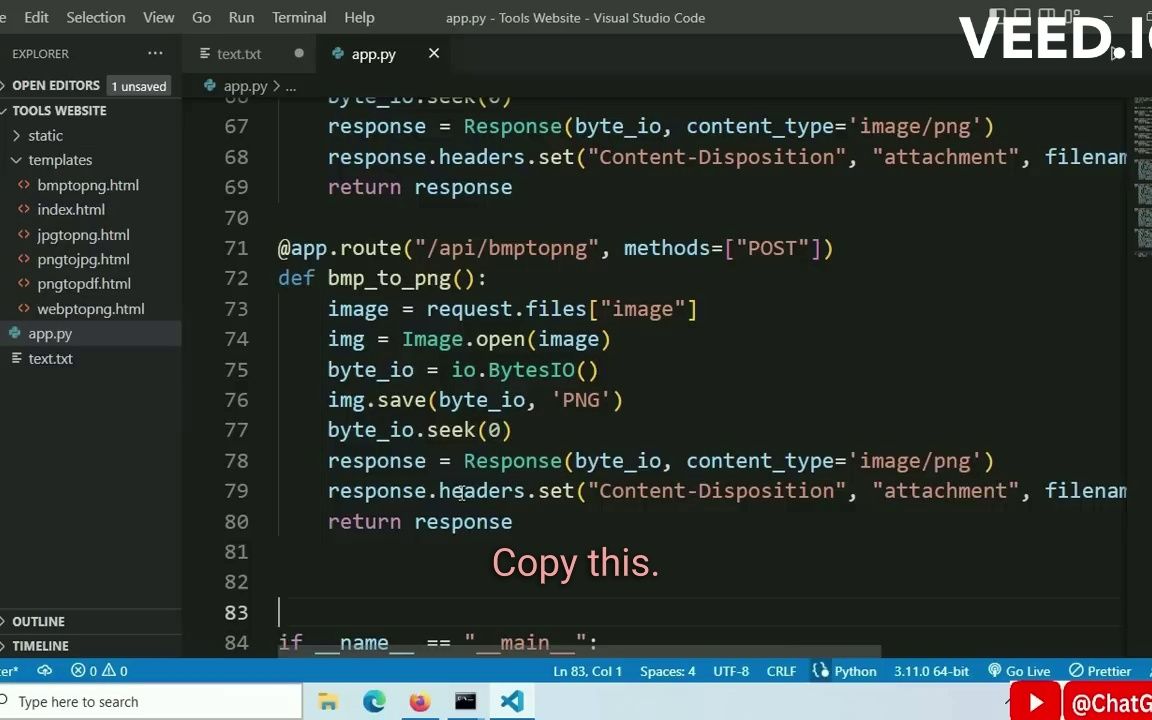Viewport: 1152px width, 720px height.
Task: Open Explorer's more actions ellipsis menu
Action: 155,54
